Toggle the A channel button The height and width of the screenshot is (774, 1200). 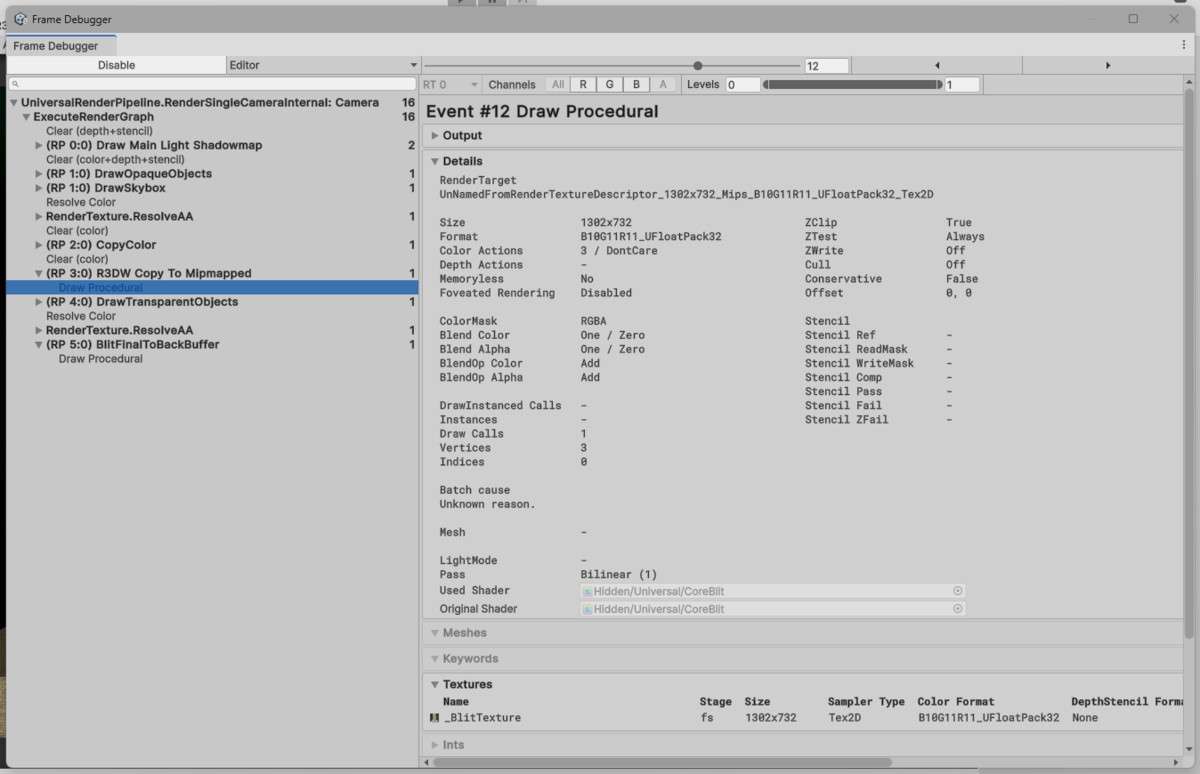point(663,85)
